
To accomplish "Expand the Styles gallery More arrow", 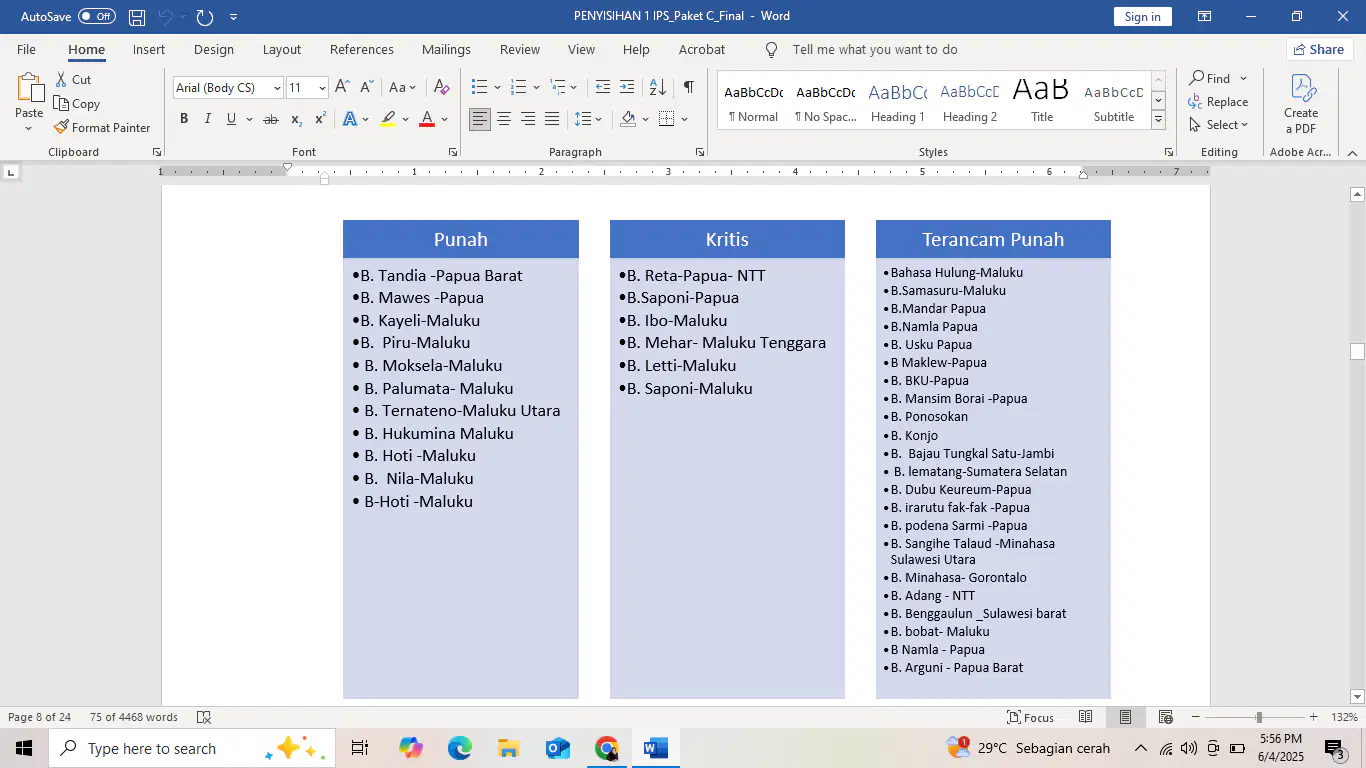I will pyautogui.click(x=1158, y=119).
